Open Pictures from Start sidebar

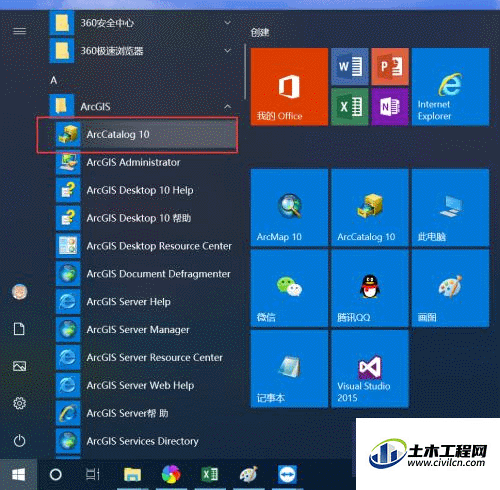point(19,366)
